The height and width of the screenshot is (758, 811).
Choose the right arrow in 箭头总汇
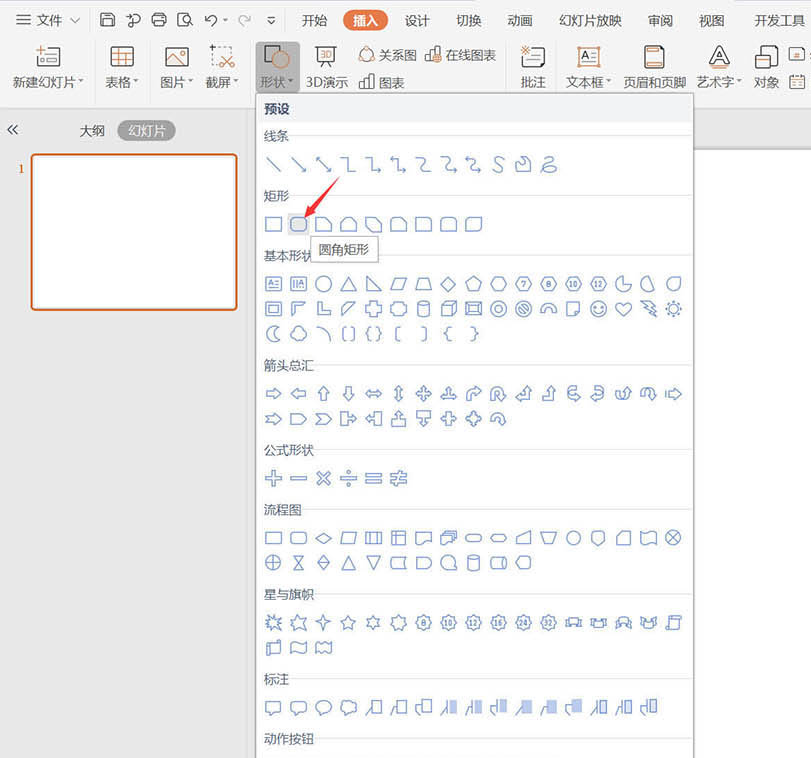tap(273, 394)
